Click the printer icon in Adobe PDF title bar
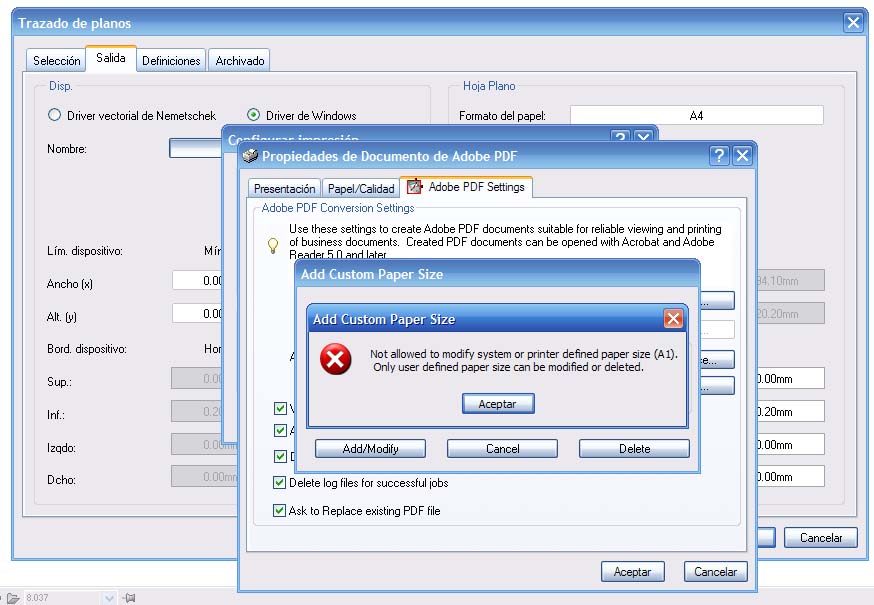 251,156
